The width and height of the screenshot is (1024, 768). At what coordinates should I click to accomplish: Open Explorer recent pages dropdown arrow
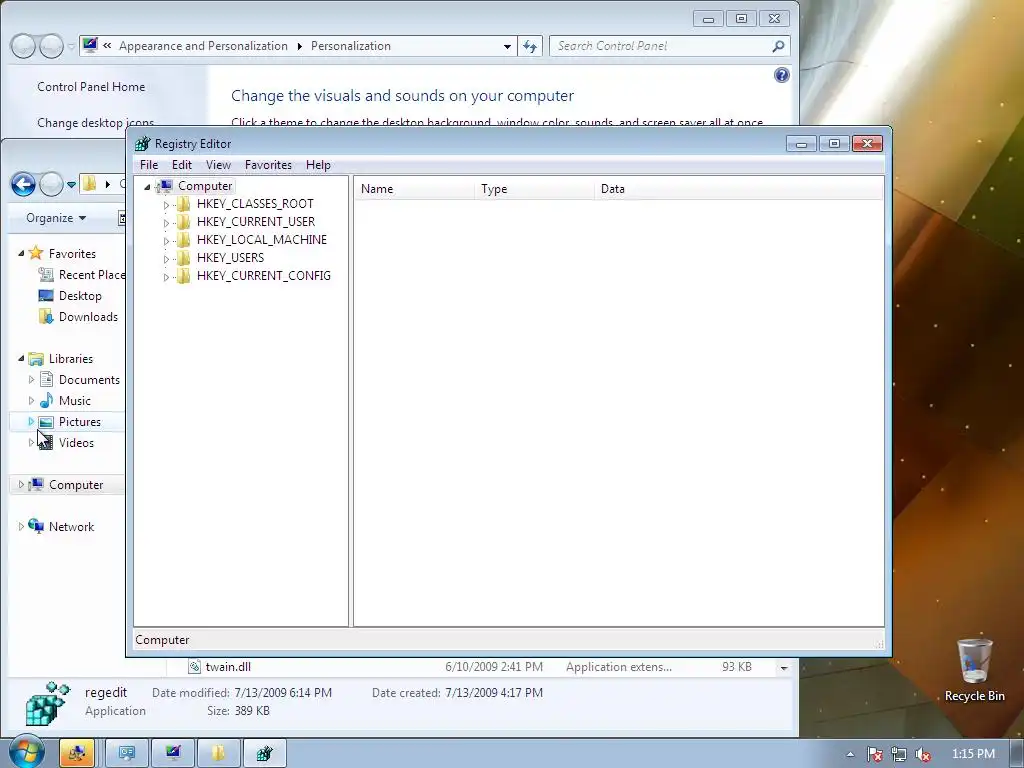[71, 185]
